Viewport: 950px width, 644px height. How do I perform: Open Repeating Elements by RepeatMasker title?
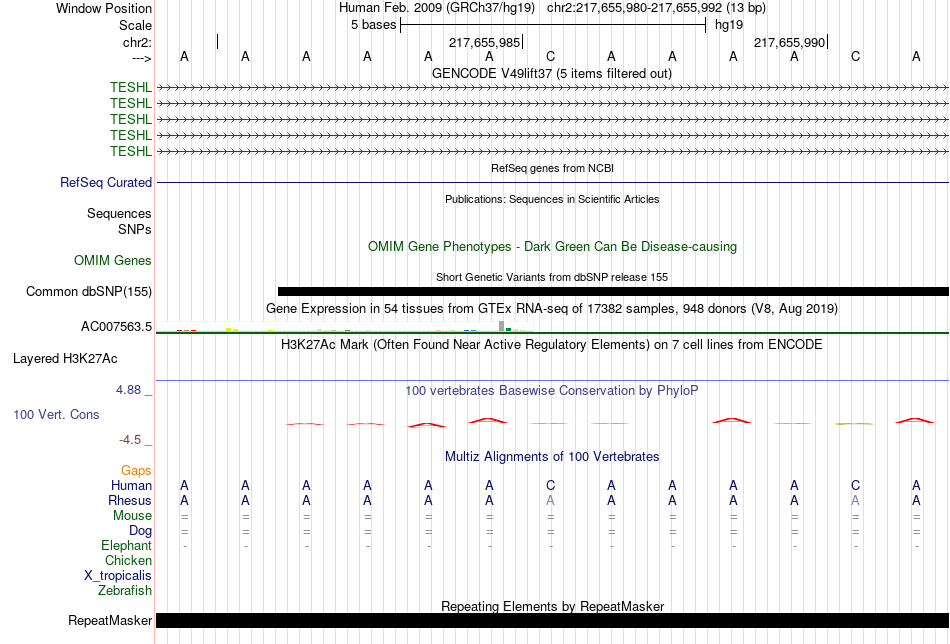[x=553, y=606]
